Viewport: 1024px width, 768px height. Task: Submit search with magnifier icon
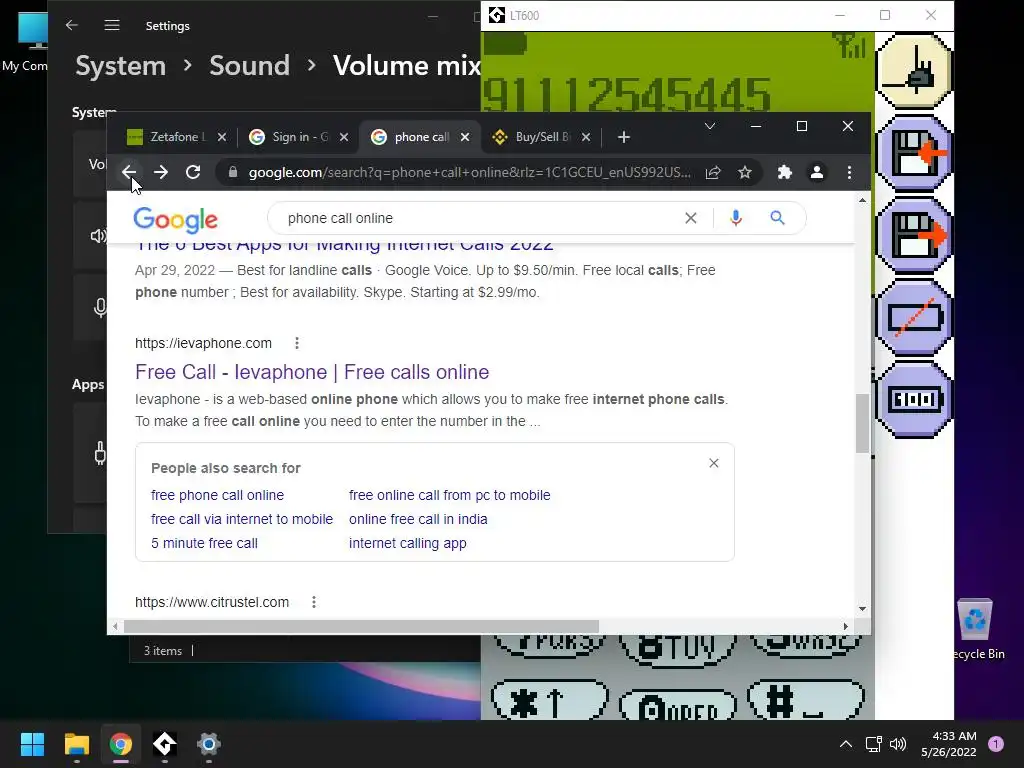pos(777,218)
